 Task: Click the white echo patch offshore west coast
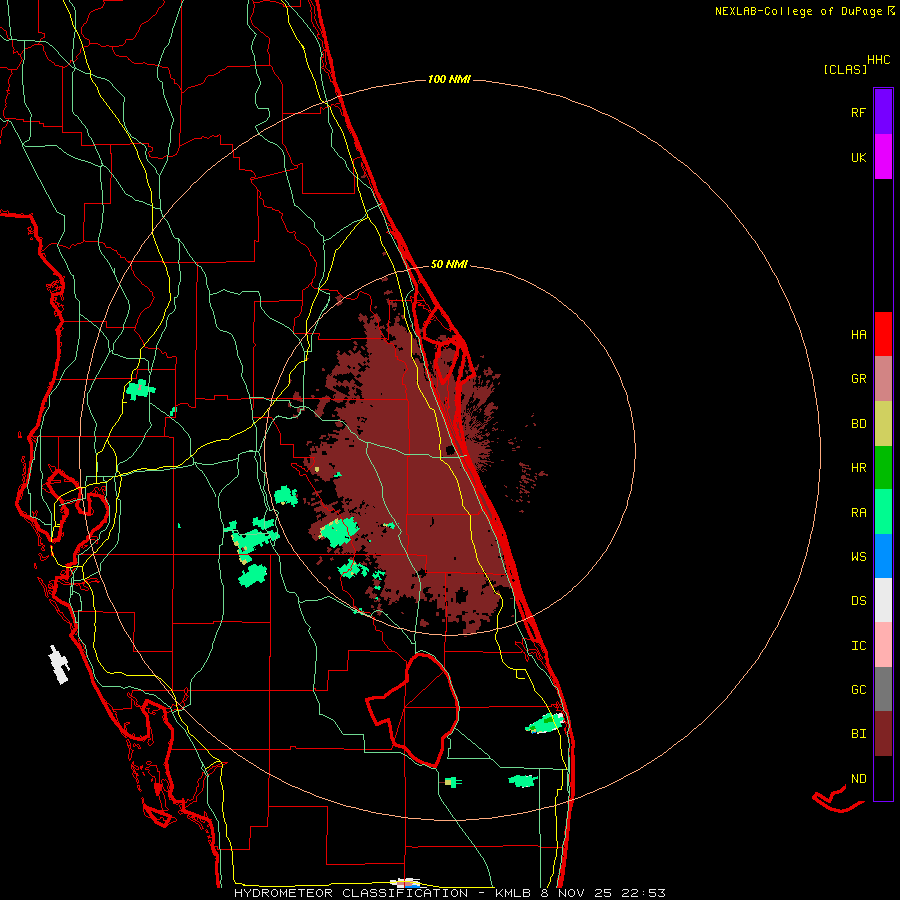59,665
